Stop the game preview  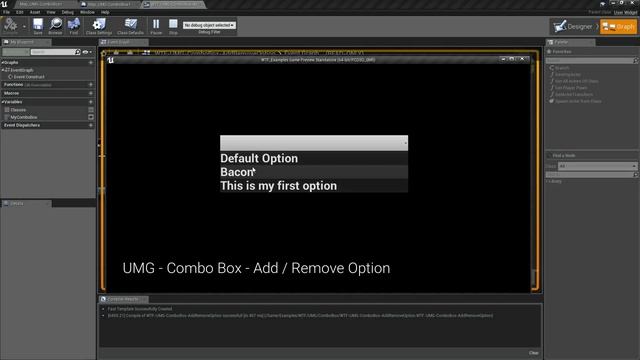coord(173,26)
